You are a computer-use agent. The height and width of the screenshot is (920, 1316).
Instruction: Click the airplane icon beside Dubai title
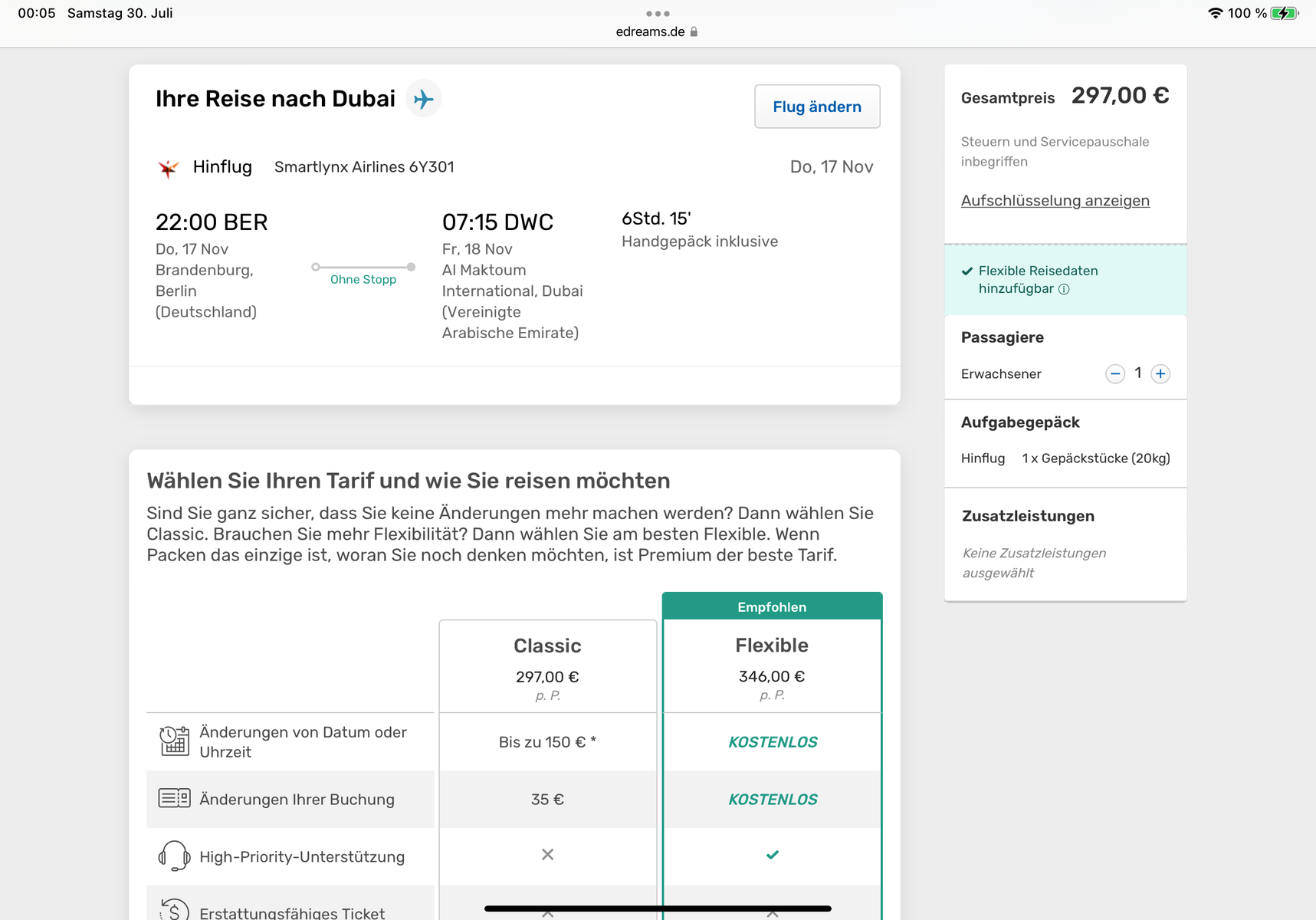point(423,99)
